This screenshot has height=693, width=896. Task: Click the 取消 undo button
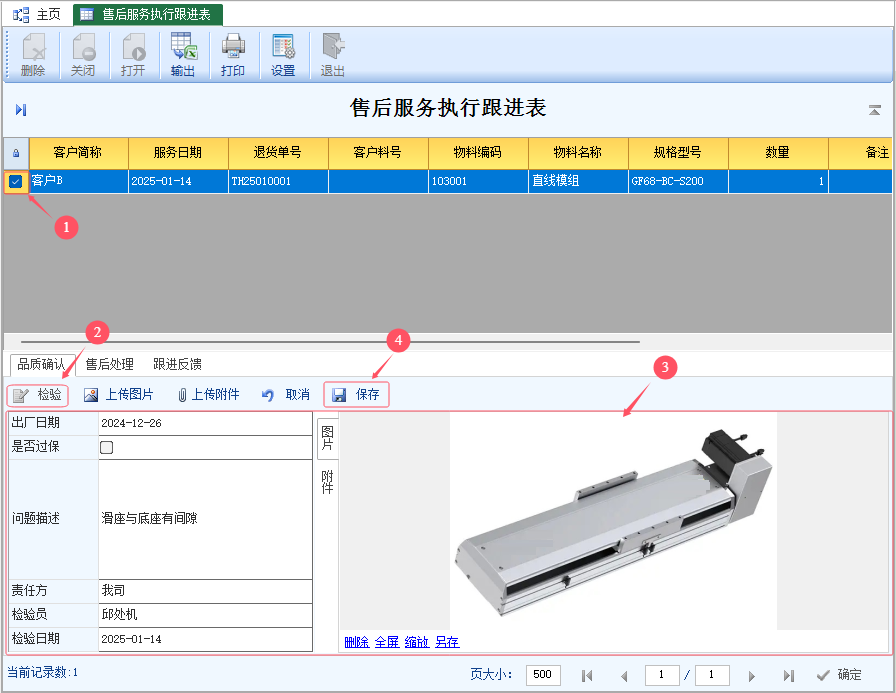pos(286,395)
